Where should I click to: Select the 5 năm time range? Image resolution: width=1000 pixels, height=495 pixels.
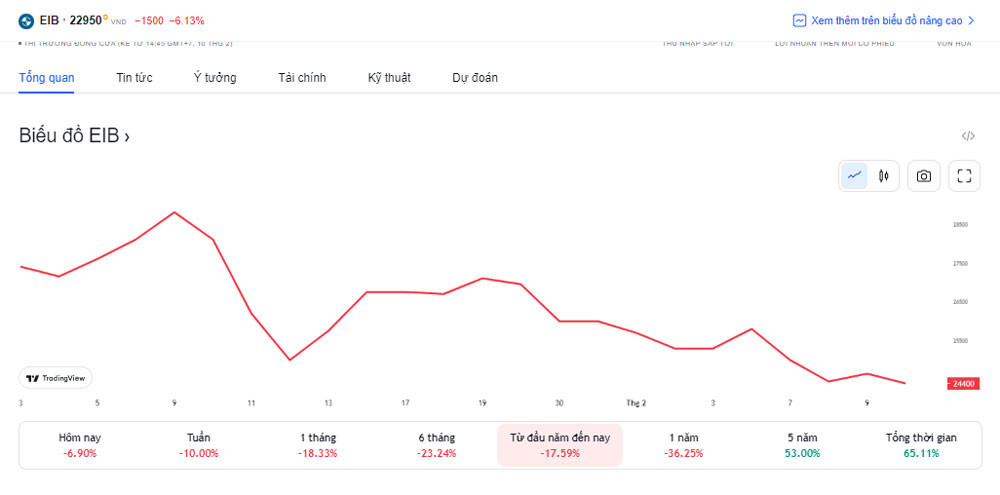802,445
